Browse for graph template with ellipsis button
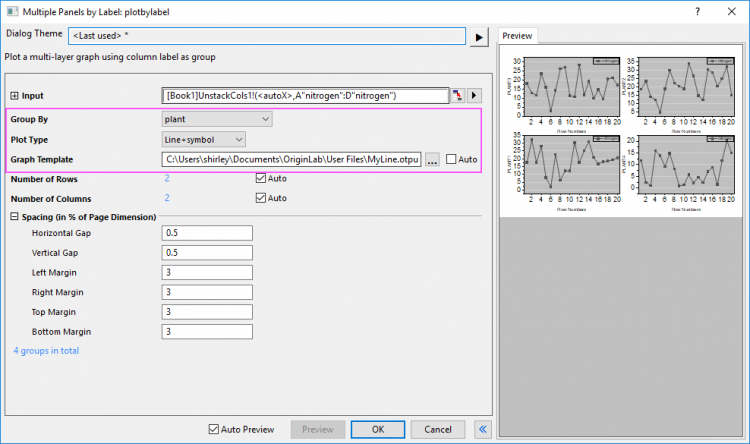 432,159
